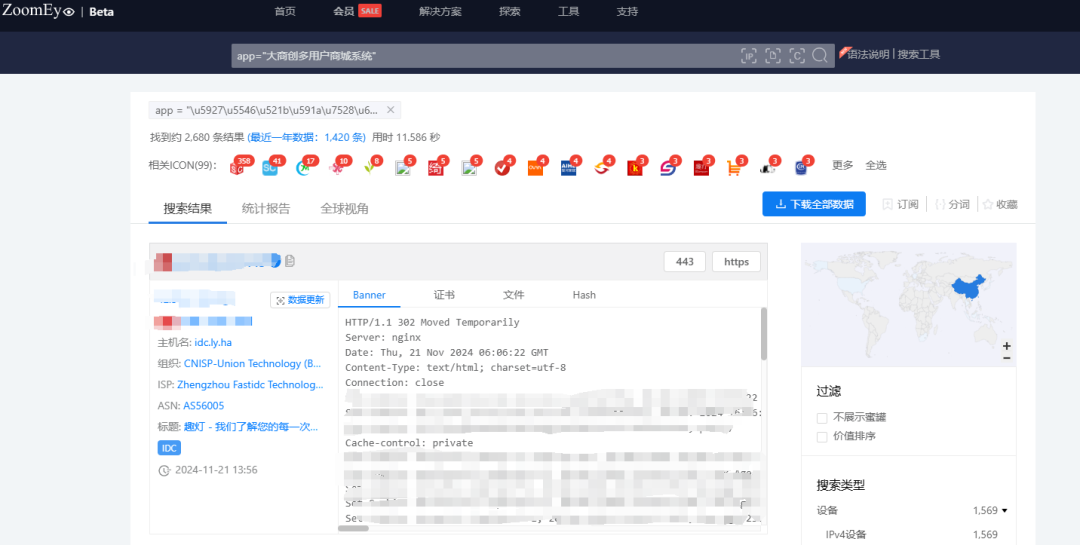Collapse 设备 row arrow next to 1,569
The height and width of the screenshot is (545, 1080).
point(1004,511)
